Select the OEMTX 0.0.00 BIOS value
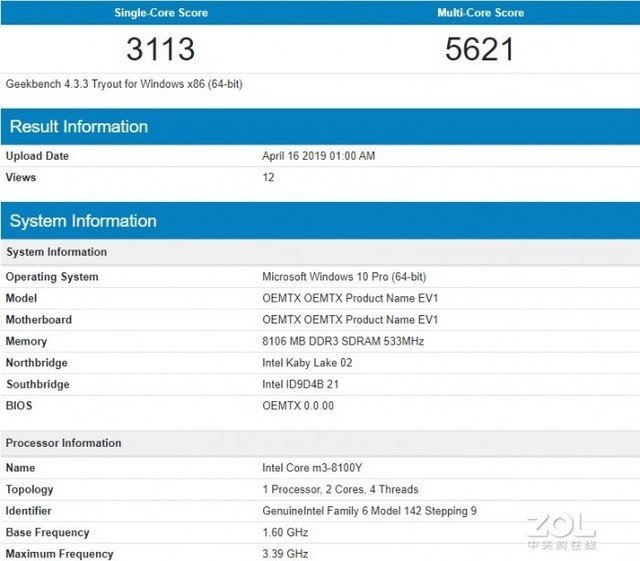Viewport: 640px width, 561px height. click(298, 406)
